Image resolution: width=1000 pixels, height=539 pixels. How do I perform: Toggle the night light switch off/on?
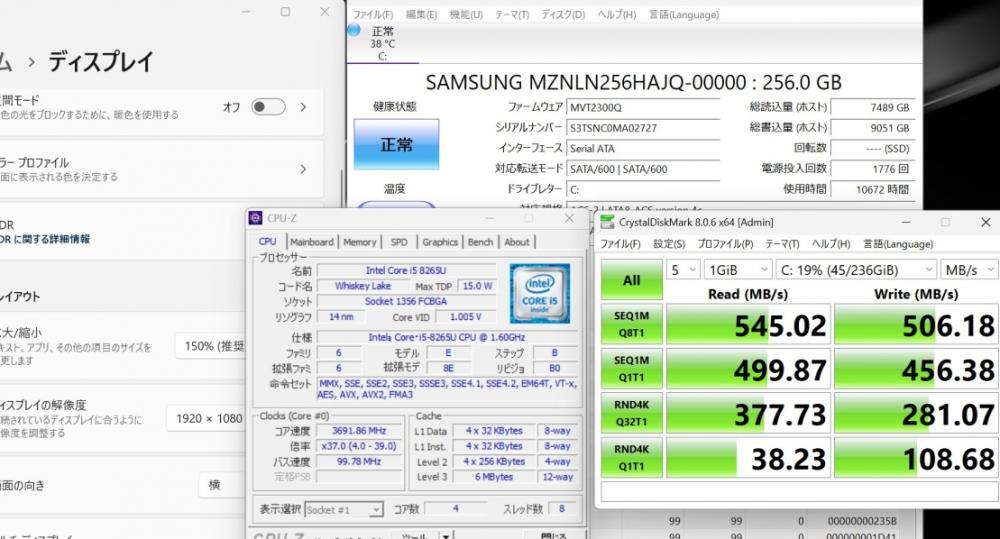[x=268, y=107]
